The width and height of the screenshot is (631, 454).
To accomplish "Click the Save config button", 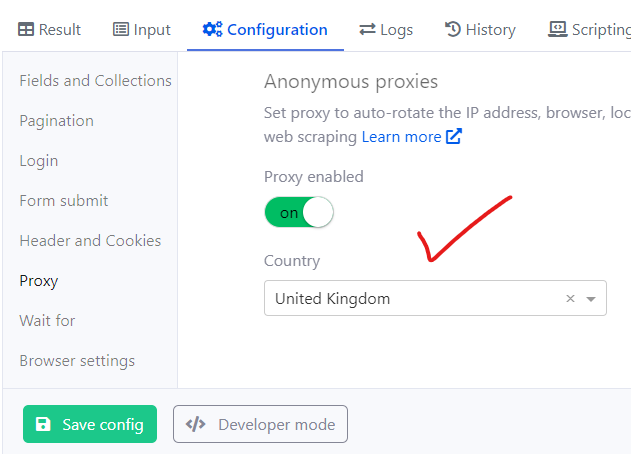I will 90,424.
